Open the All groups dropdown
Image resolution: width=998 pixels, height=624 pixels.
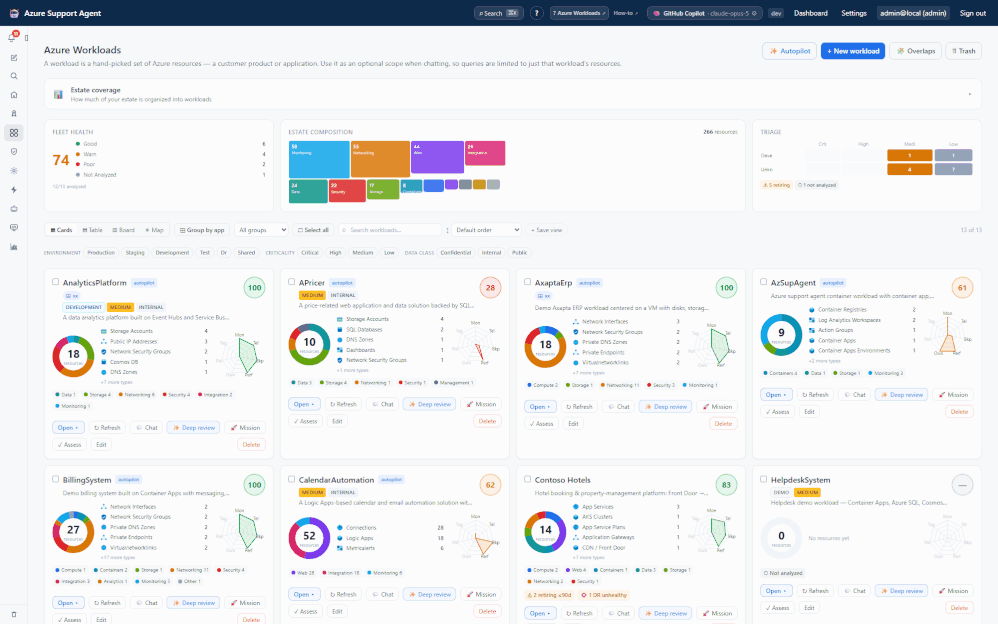(262, 230)
